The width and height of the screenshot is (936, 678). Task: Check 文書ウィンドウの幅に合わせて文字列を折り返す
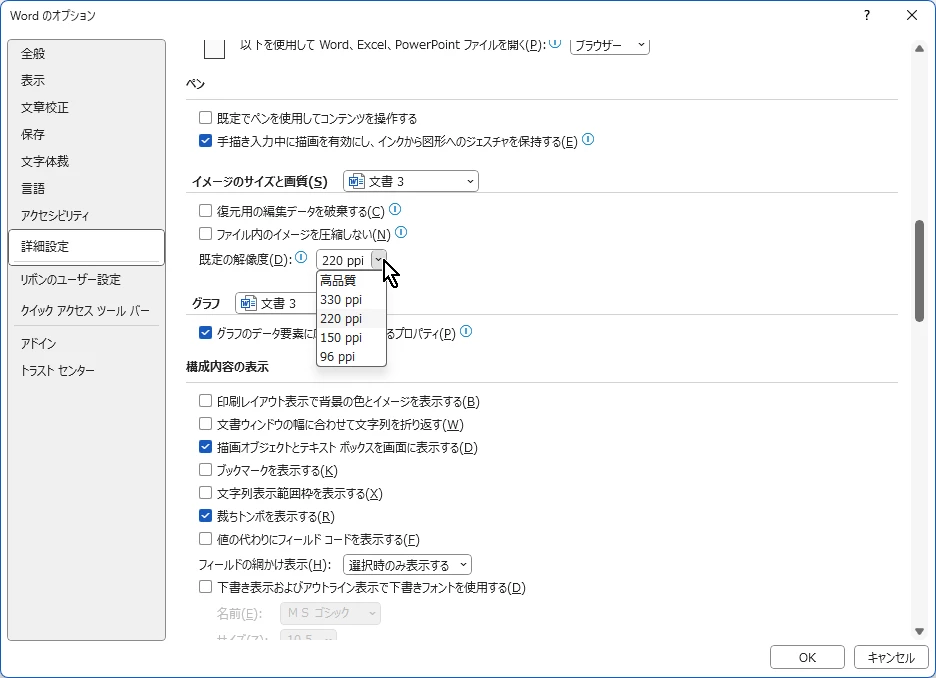click(205, 424)
